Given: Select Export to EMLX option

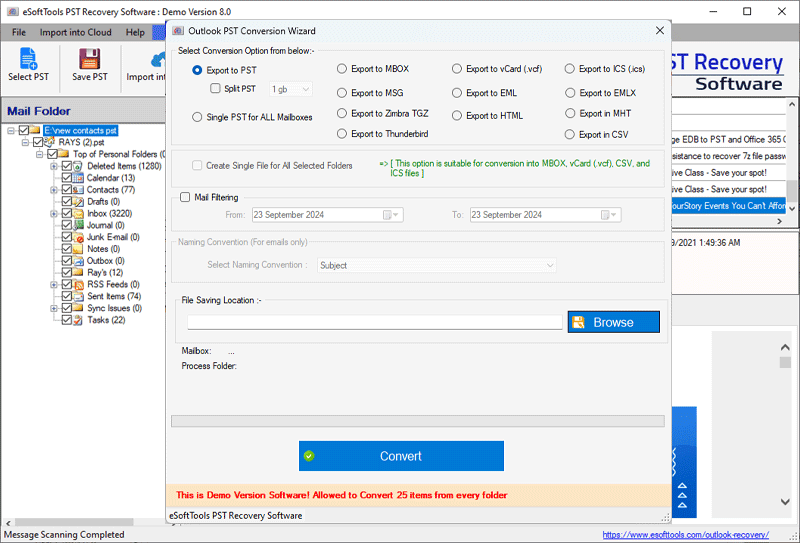Looking at the screenshot, I should (570, 93).
